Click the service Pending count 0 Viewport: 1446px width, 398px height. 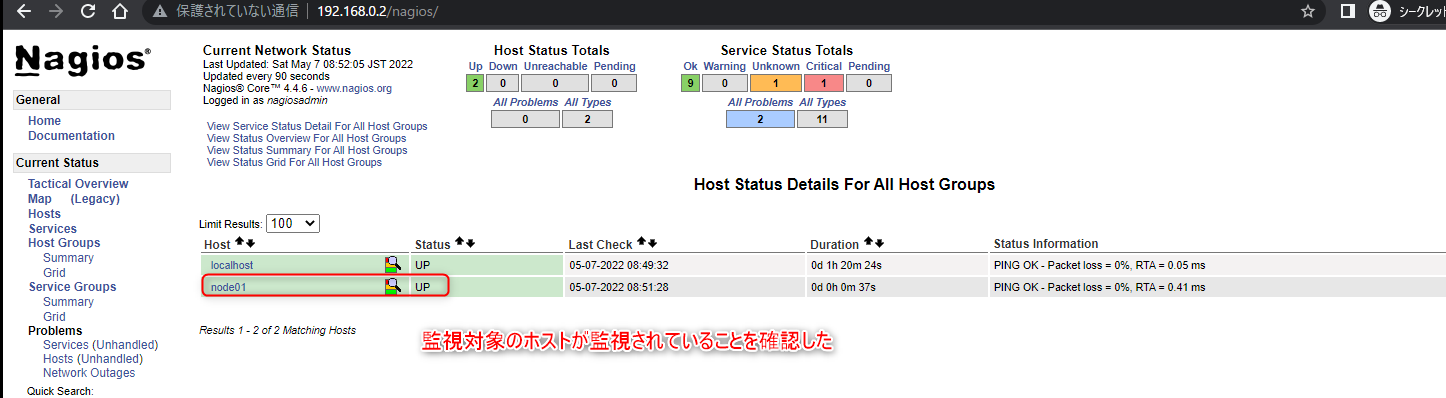869,83
